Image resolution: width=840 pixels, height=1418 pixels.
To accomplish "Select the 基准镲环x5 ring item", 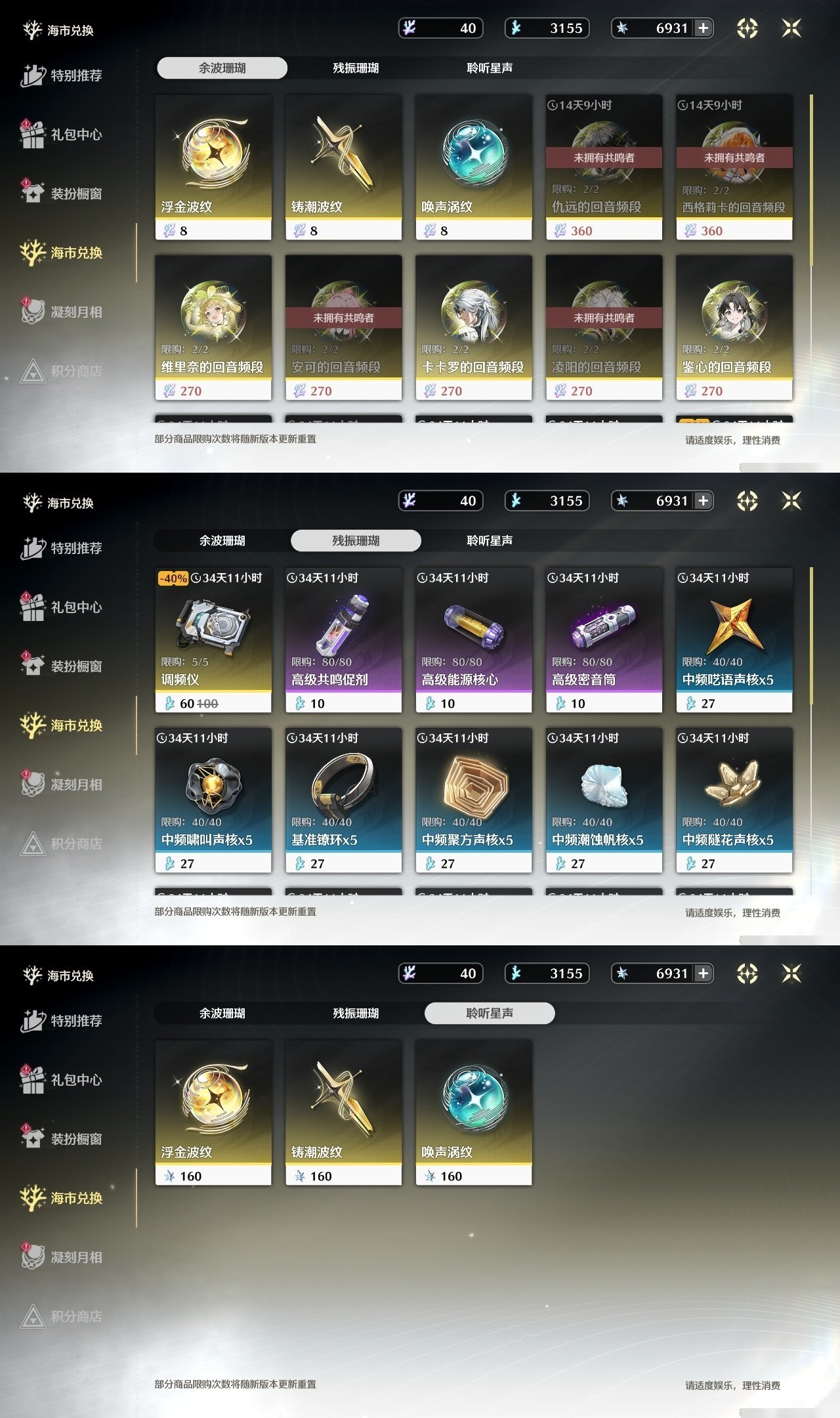I will pyautogui.click(x=343, y=801).
